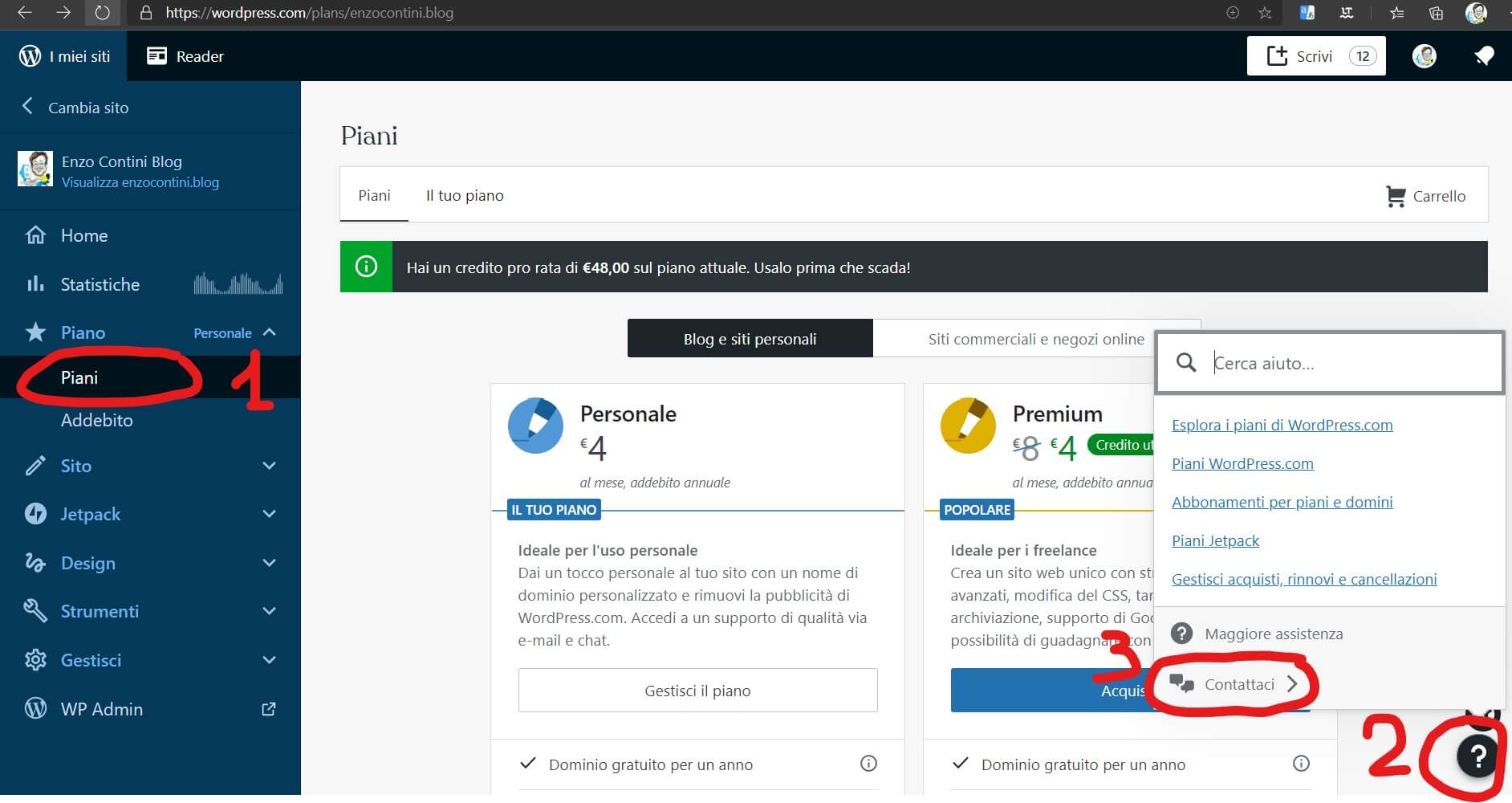Viewport: 1512px width, 803px height.
Task: Expand the Strumenti sidebar menu
Action: tap(269, 611)
